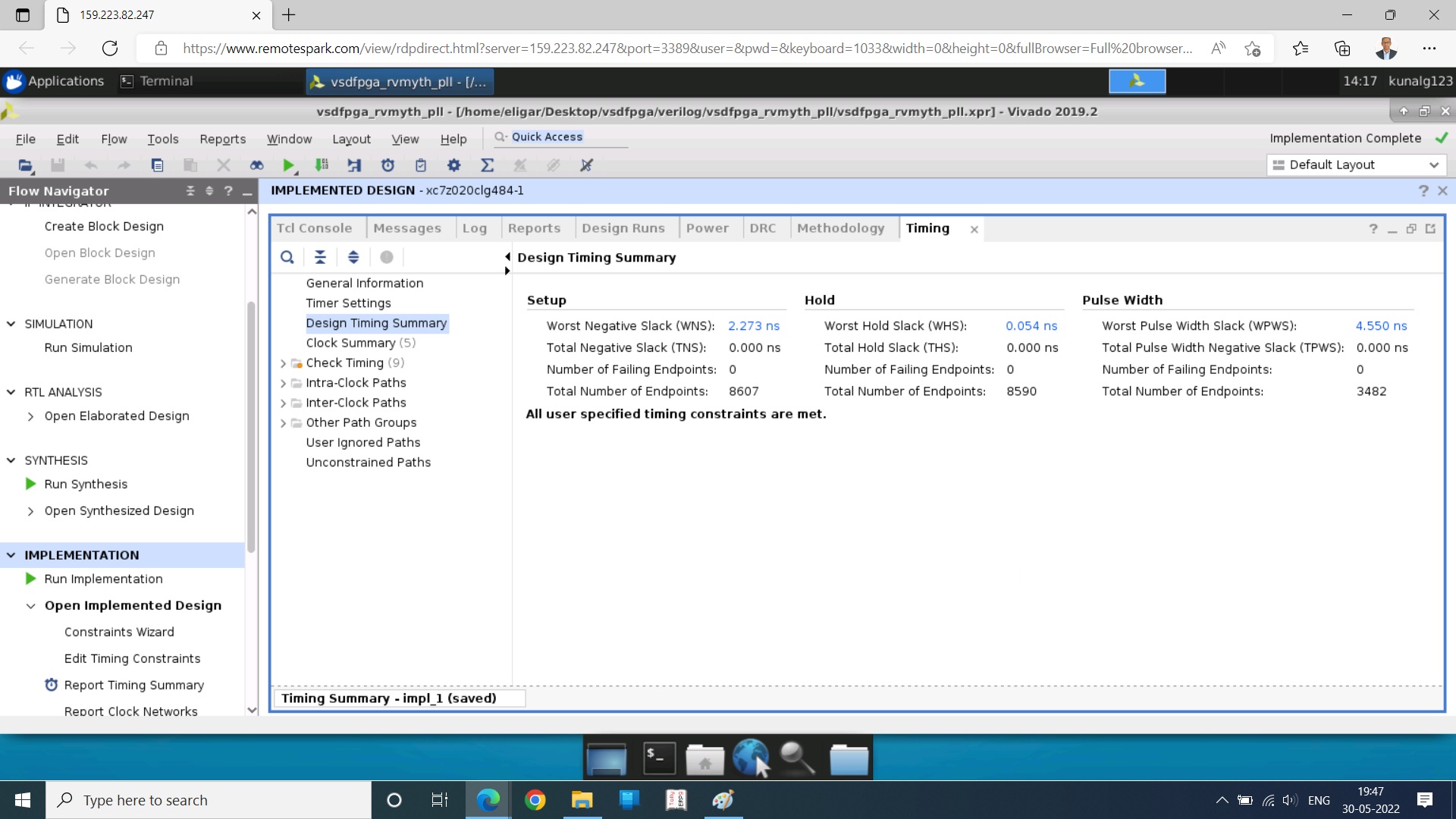Select Clock Summary tree item
The width and height of the screenshot is (1456, 819).
click(350, 343)
